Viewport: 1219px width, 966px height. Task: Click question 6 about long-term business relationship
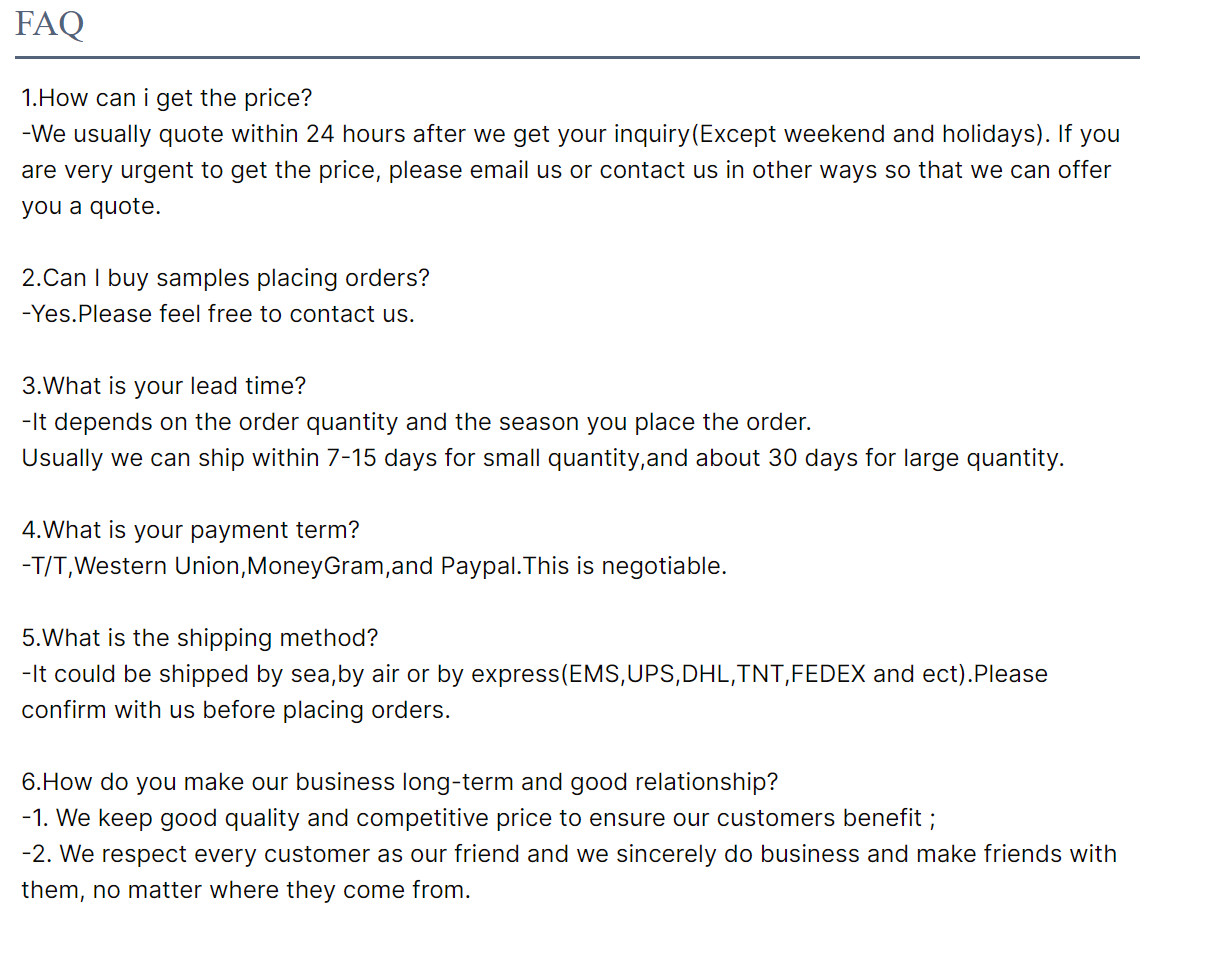click(400, 782)
